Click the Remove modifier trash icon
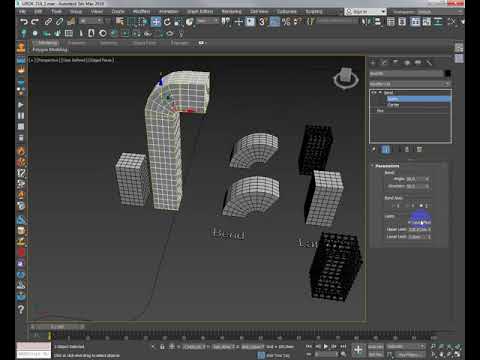Viewport: 480px width, 360px height. coord(419,149)
